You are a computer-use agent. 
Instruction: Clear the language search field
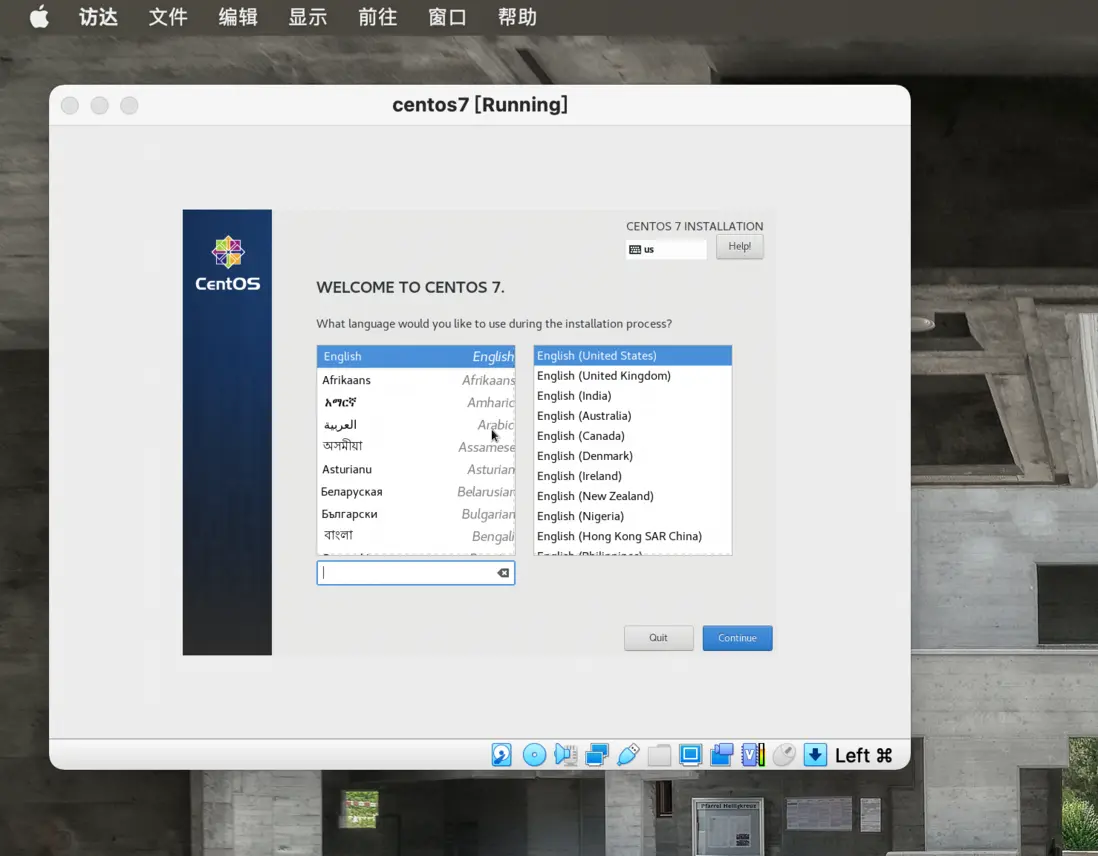[x=503, y=573]
